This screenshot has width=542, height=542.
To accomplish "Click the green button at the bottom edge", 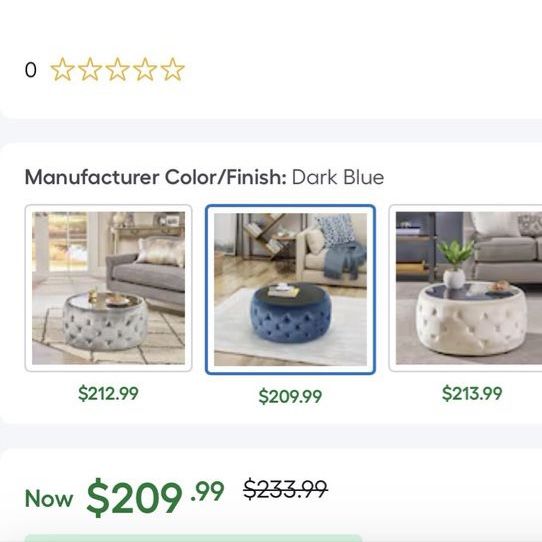I will [x=194, y=538].
